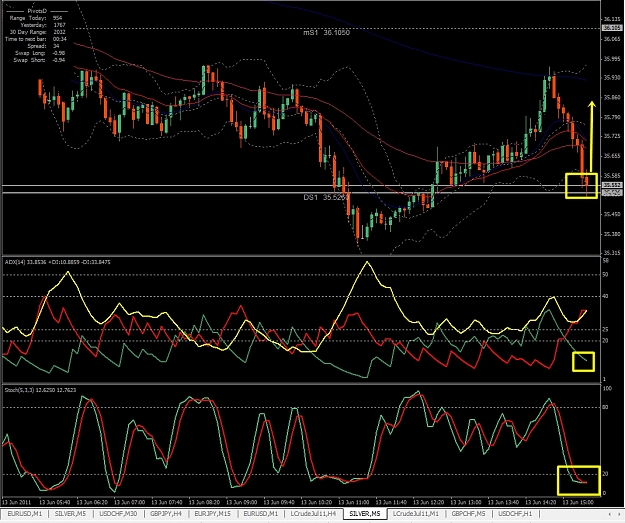Click the 35.450 price scale label
This screenshot has width=625, height=523.
(612, 214)
